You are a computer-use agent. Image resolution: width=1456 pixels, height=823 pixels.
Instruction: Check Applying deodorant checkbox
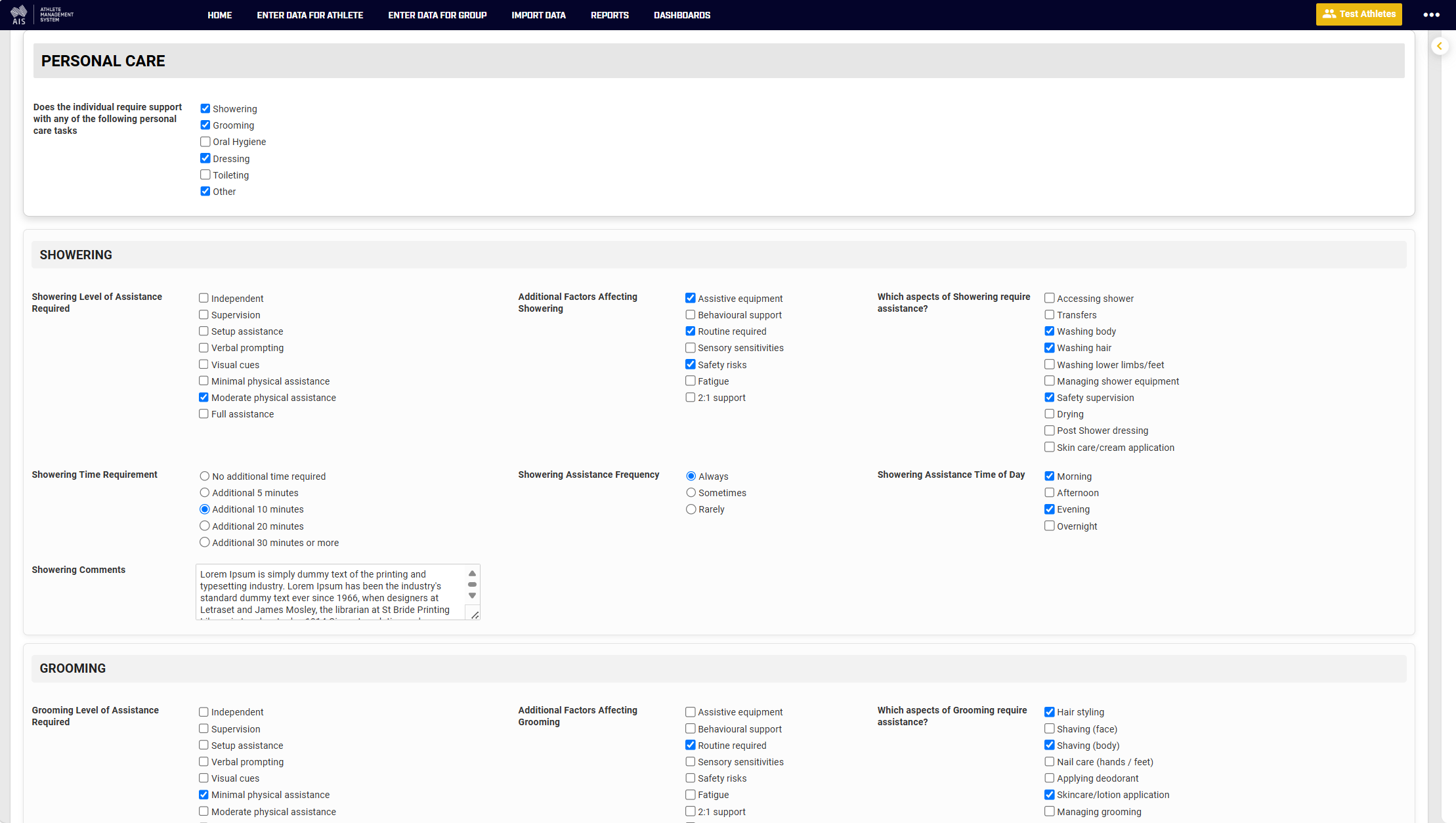[1050, 778]
